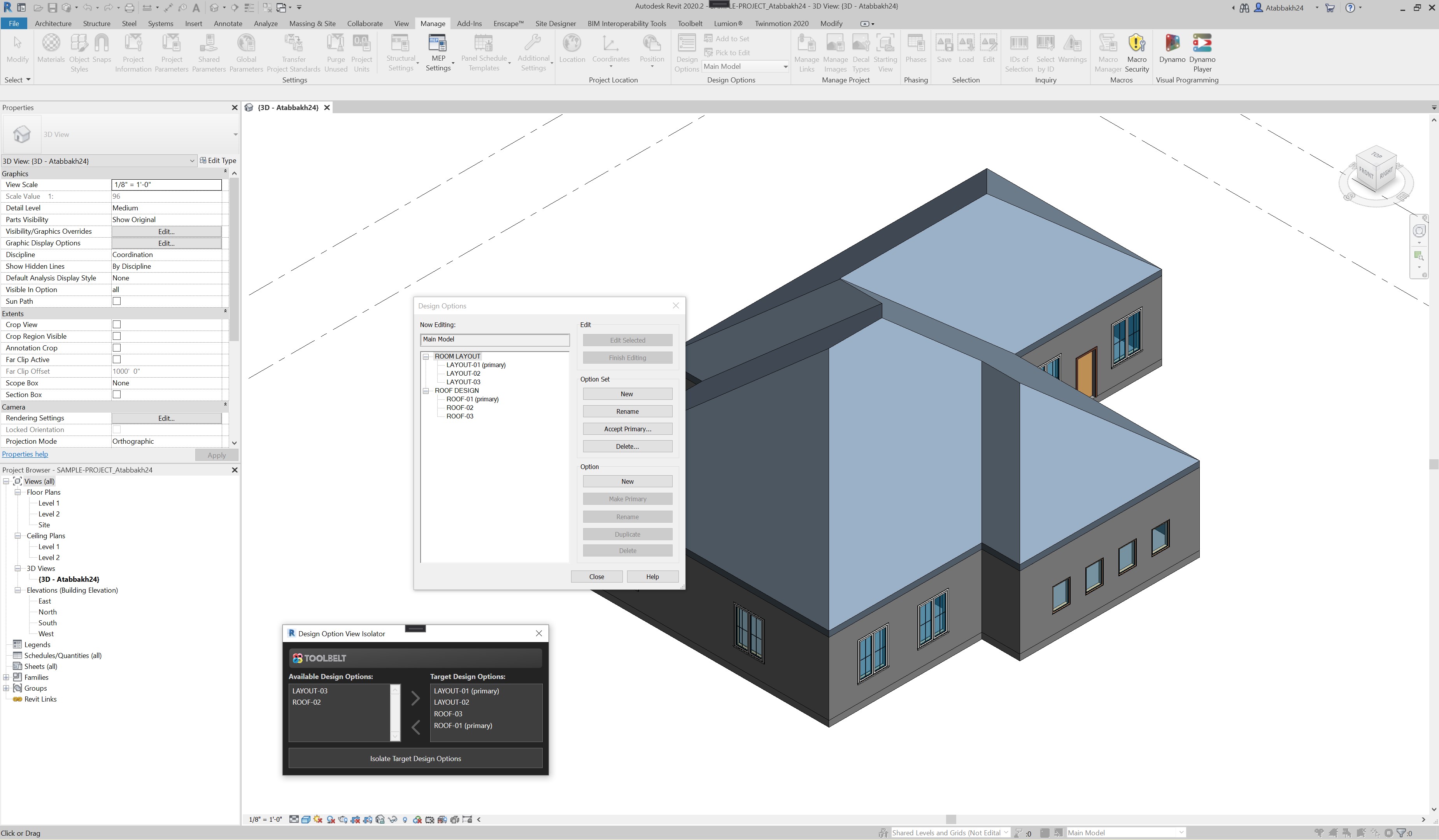Move right arrow in Design Option Isolator
The image size is (1439, 840).
[416, 698]
